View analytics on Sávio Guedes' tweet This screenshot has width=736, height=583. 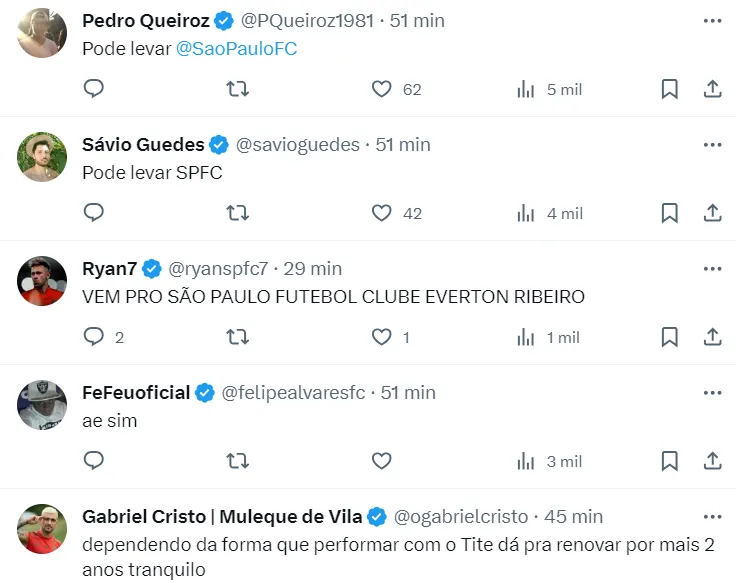tap(527, 213)
